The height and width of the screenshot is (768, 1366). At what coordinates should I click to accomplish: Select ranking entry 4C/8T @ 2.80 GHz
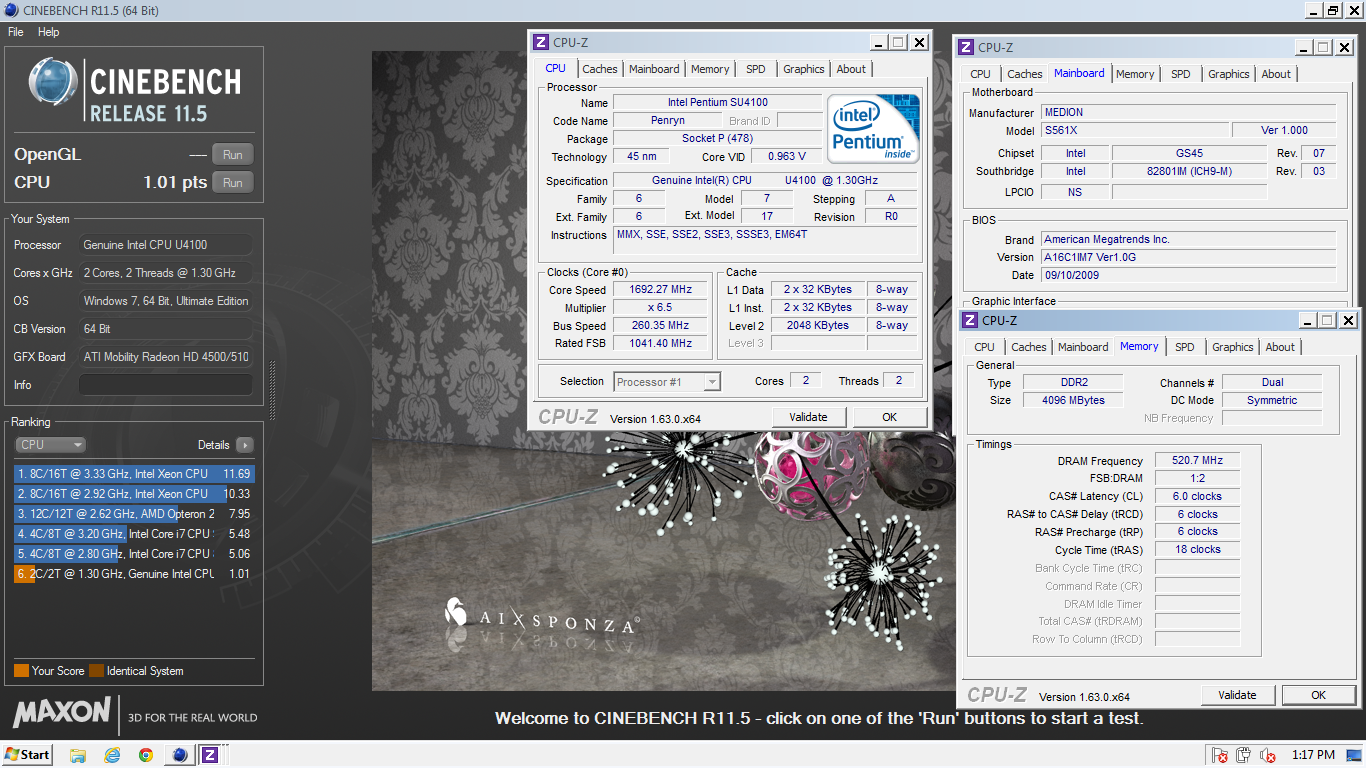tap(134, 554)
